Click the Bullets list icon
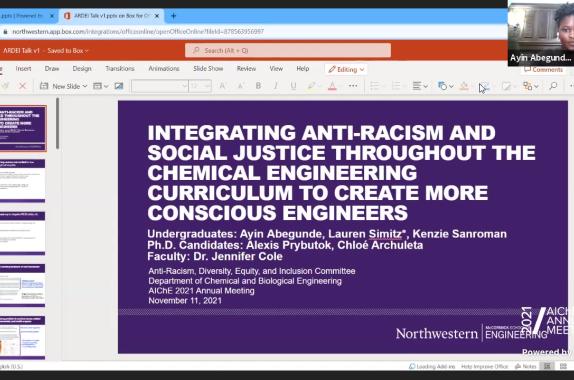This screenshot has height=380, width=574. tap(374, 86)
